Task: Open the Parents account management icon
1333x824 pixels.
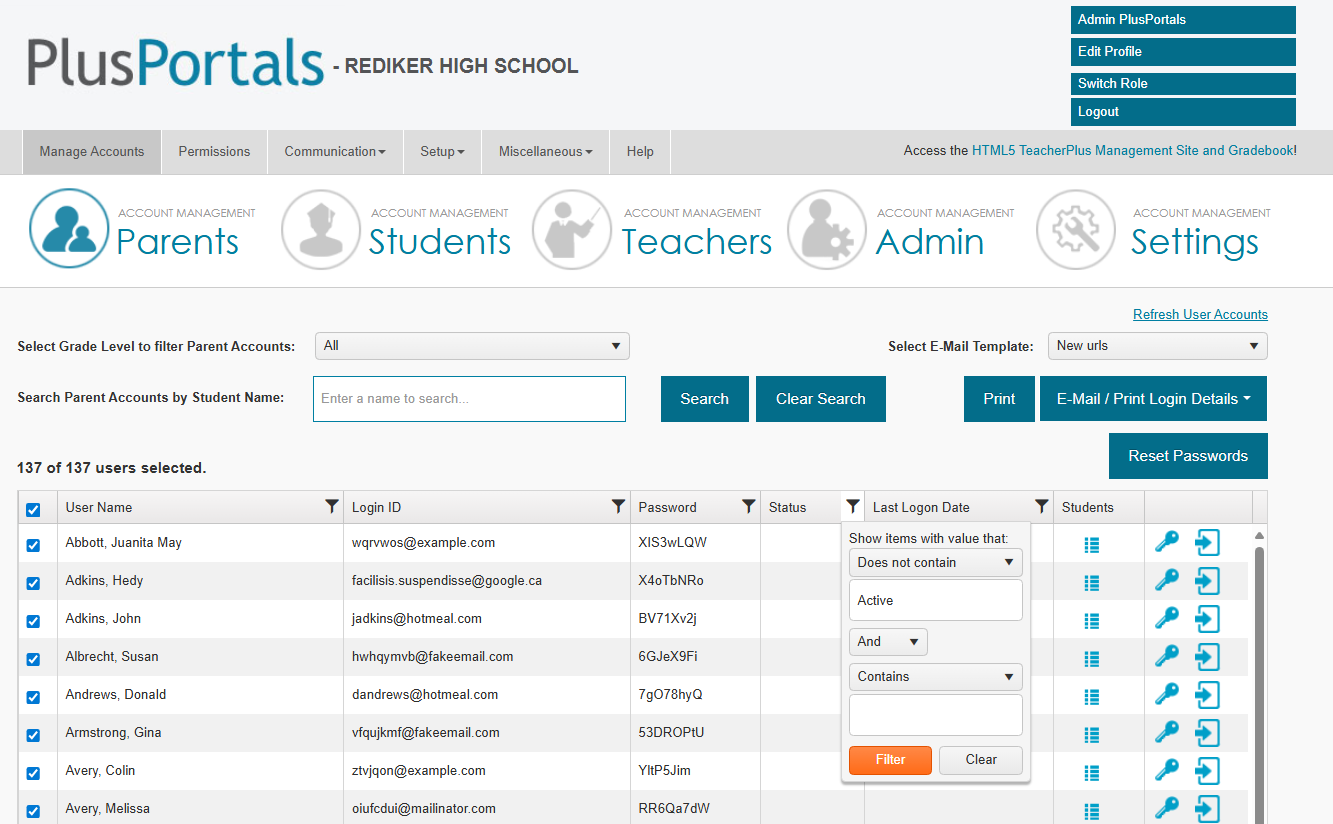Action: coord(69,229)
